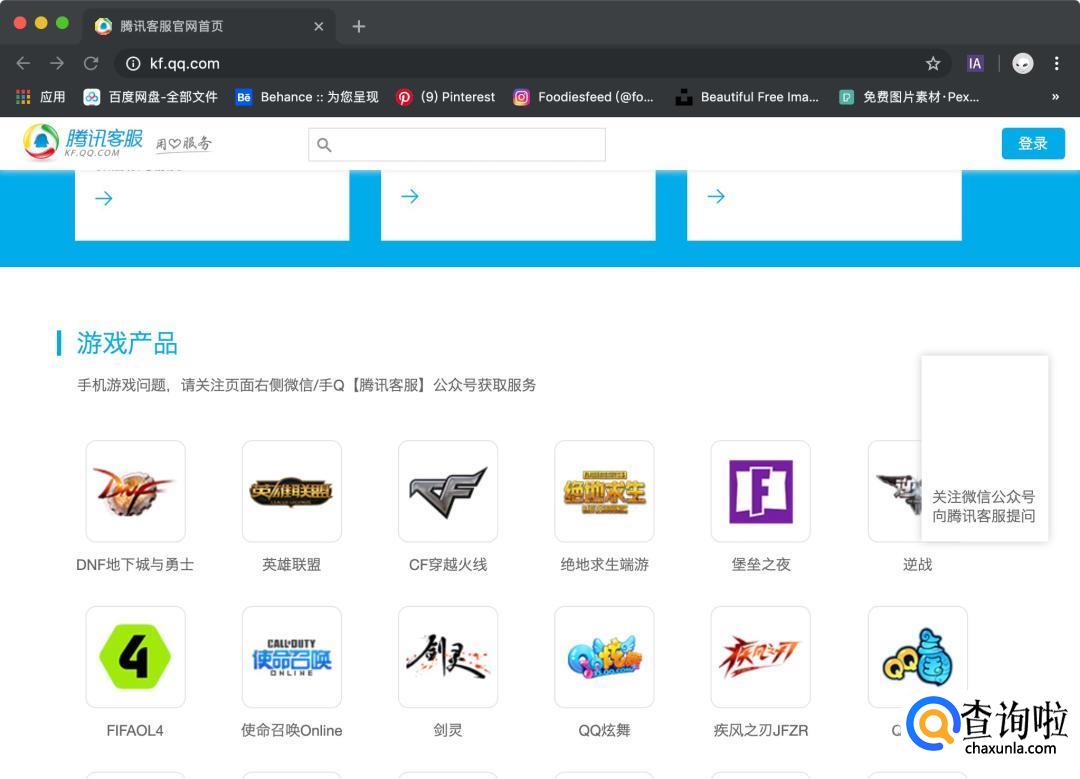Click the 剑灵 game icon
The width and height of the screenshot is (1080, 779).
point(447,657)
